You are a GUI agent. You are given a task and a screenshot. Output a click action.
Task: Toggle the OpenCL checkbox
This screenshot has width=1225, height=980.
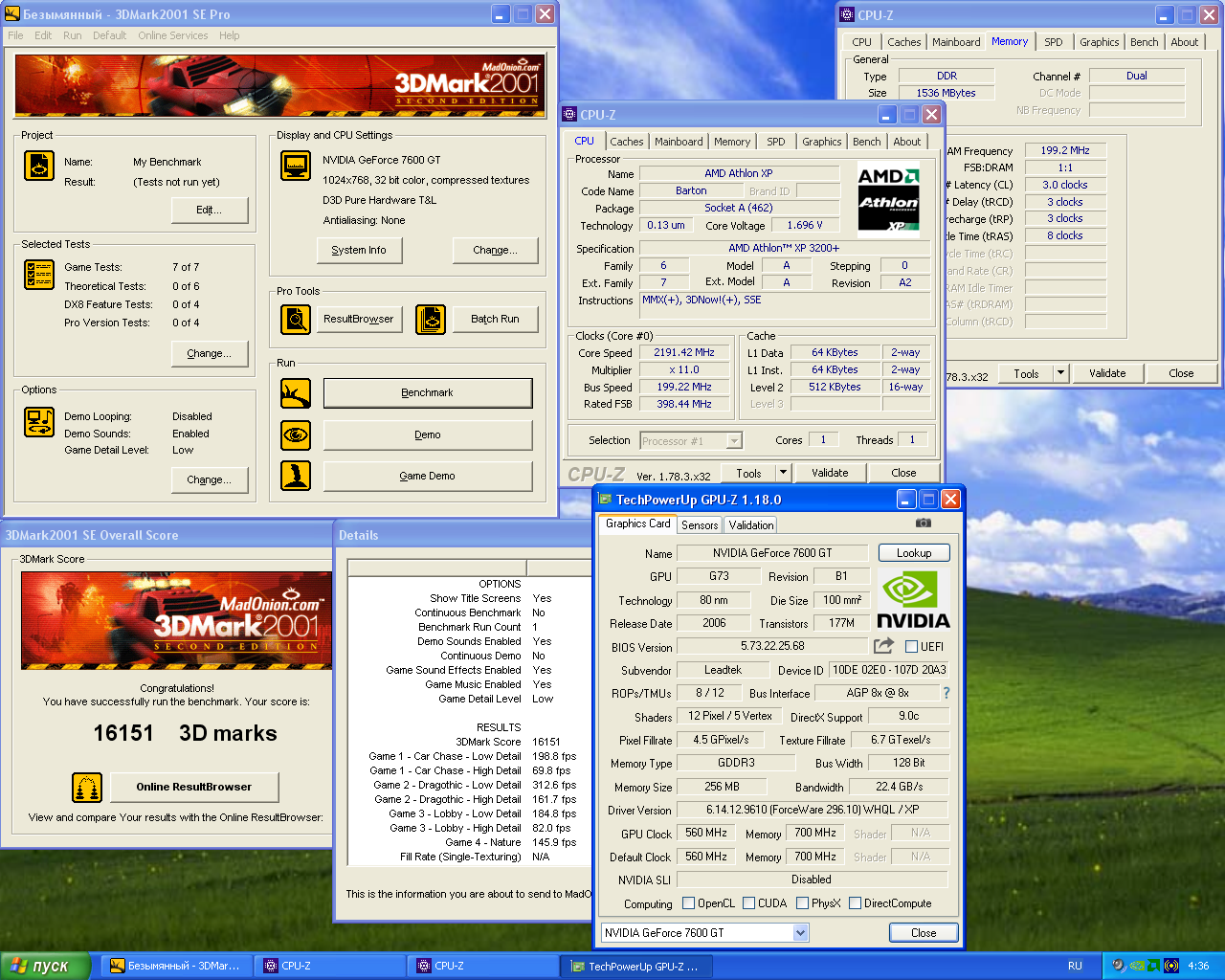[688, 902]
